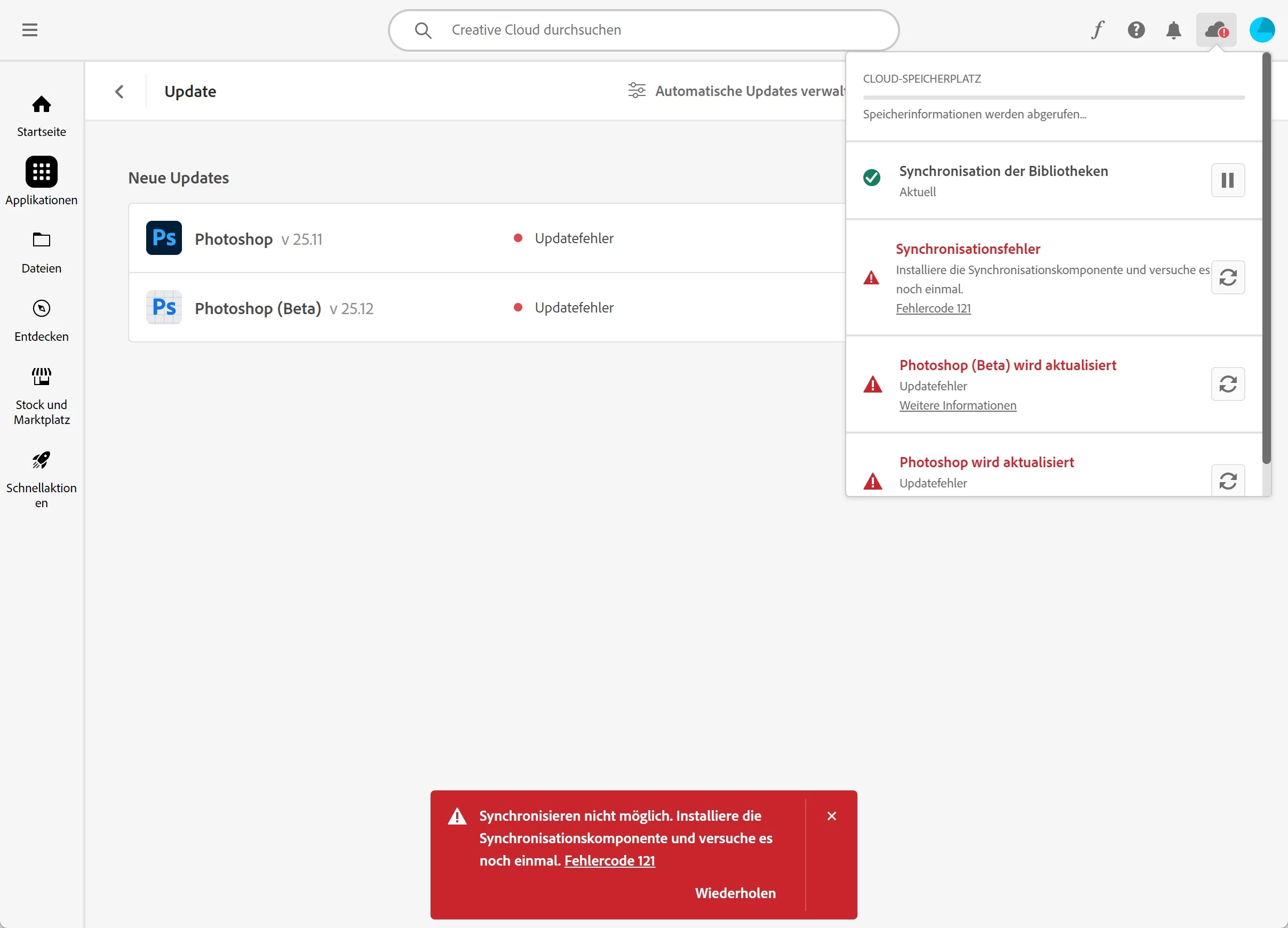
Task: Pause synchronisation of Bibliotheken
Action: coord(1227,180)
